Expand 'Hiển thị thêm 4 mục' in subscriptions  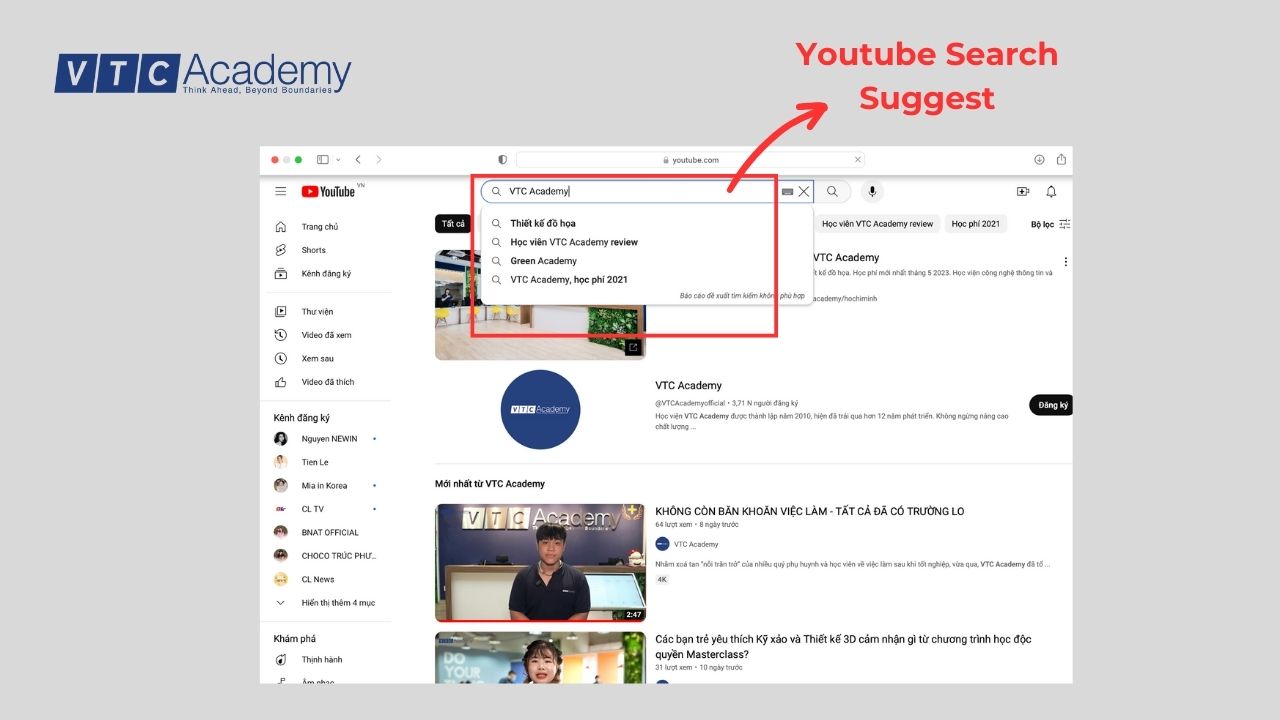[340, 602]
